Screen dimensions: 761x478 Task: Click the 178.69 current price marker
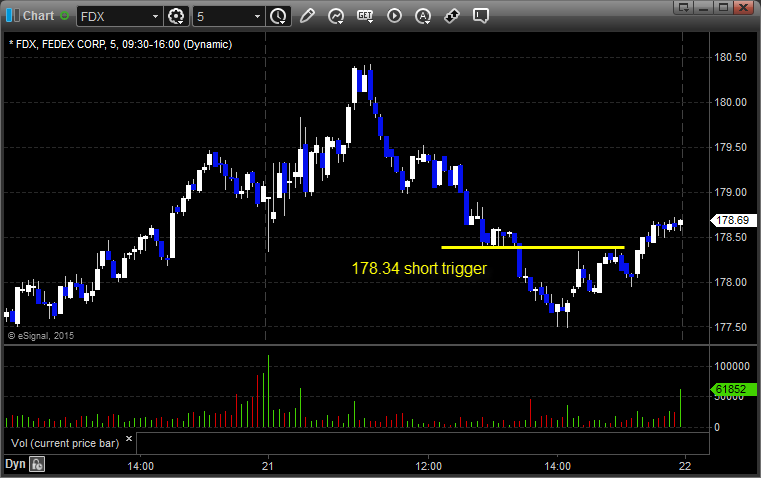tap(732, 220)
